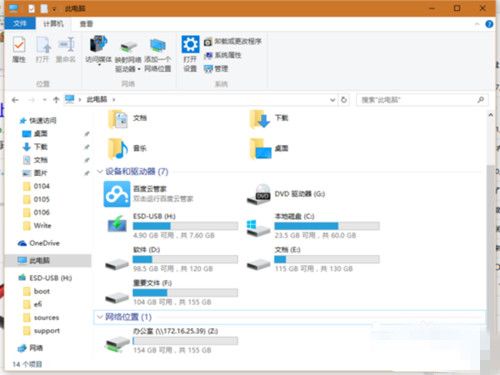Open the quick access toolbar customize arrow
Screen dimensions: 500x375
point(54,9)
